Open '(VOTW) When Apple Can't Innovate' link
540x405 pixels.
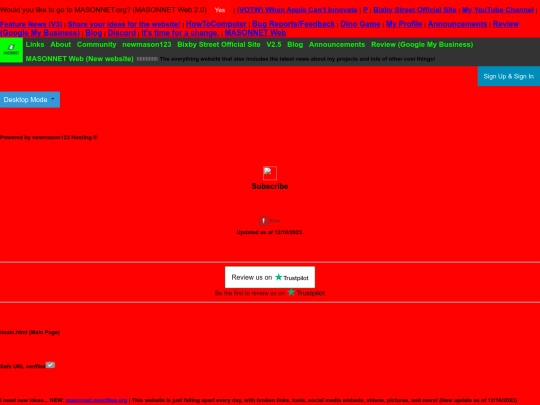click(x=297, y=10)
